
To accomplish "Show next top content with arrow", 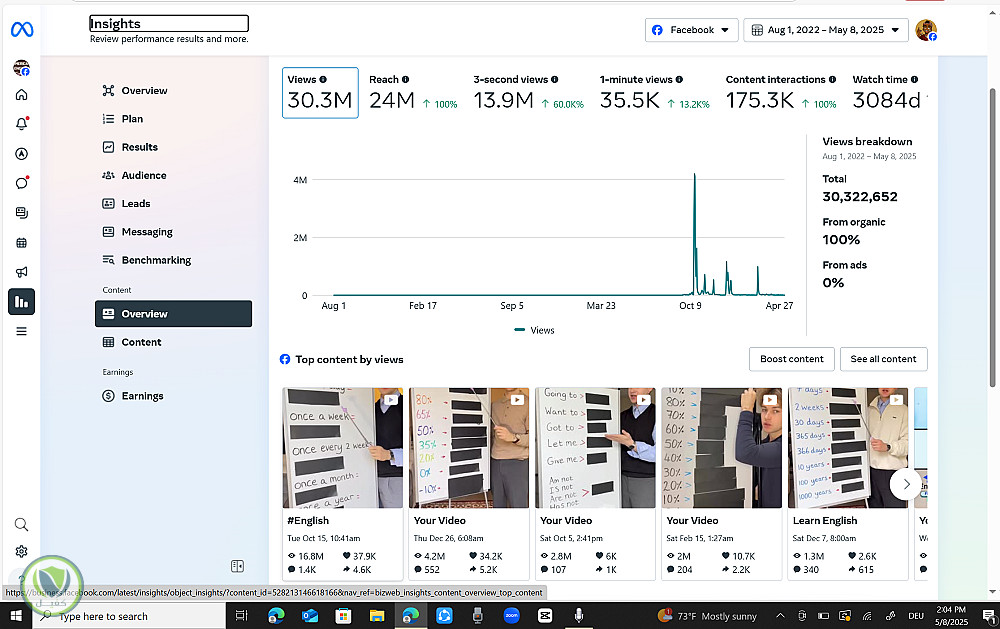I will [x=906, y=484].
